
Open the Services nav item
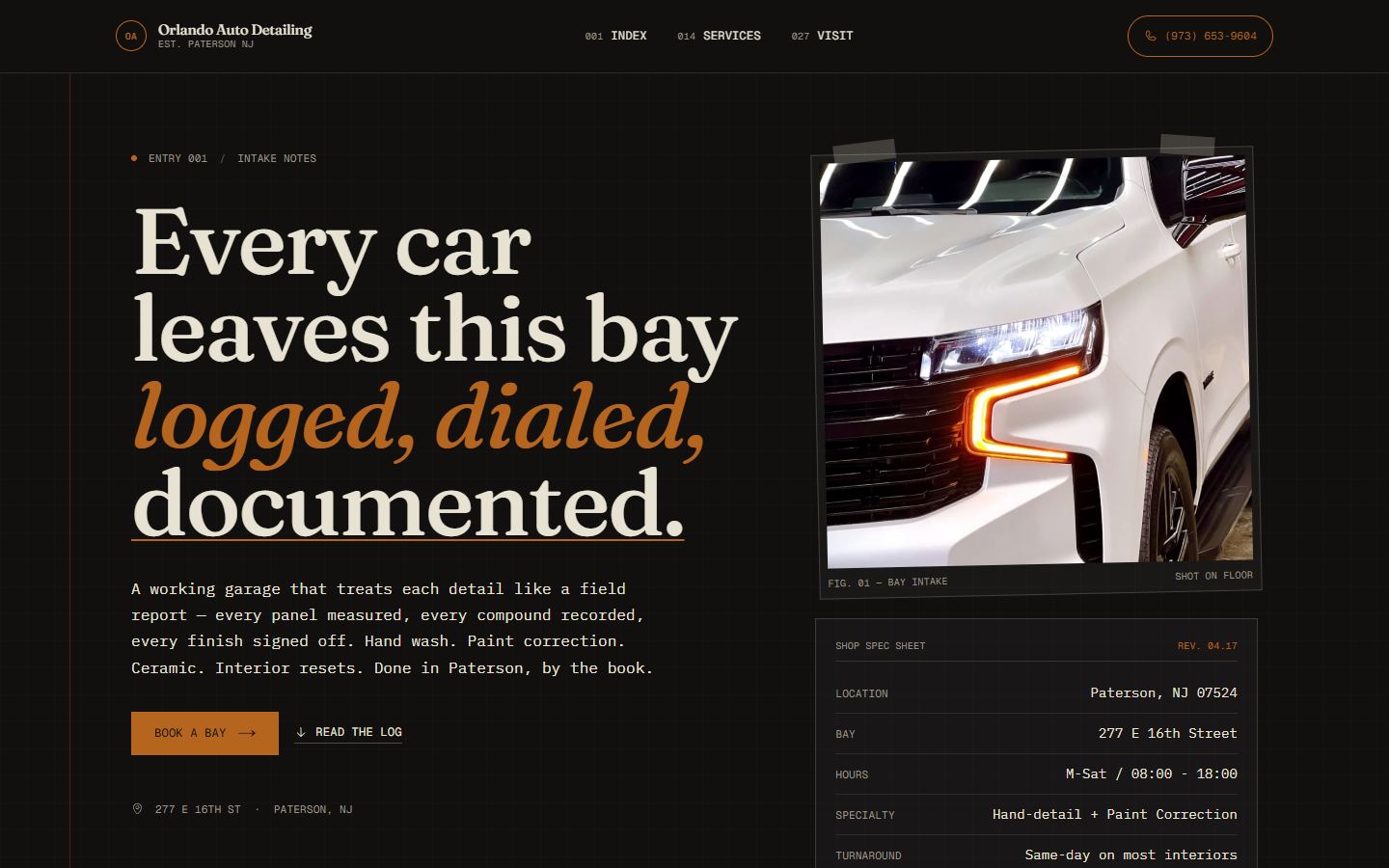[x=719, y=36]
